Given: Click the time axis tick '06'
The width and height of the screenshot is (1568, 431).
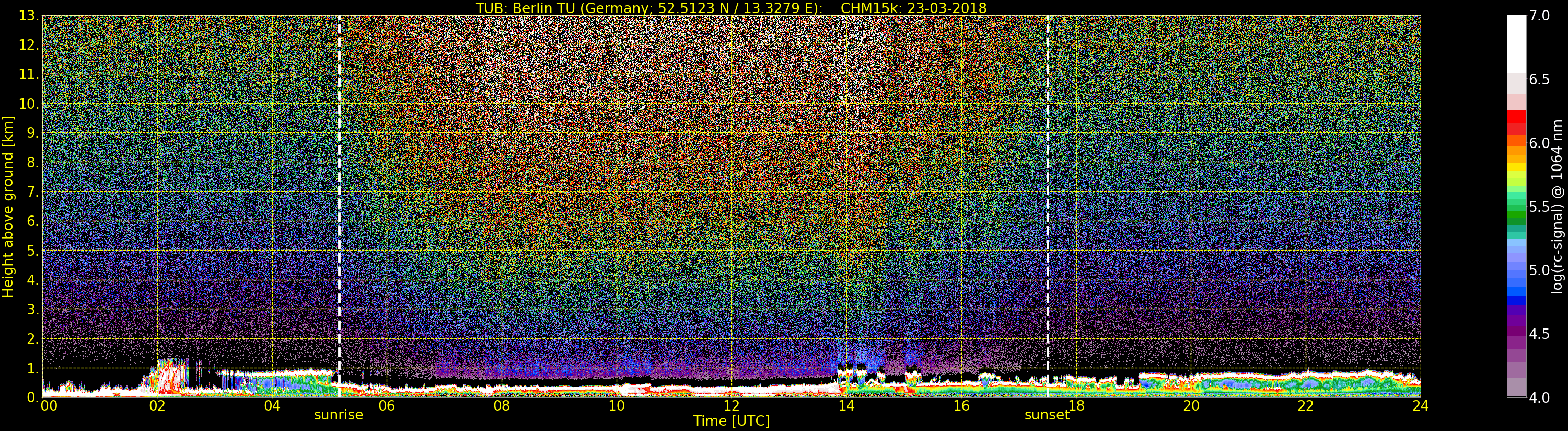Looking at the screenshot, I should 387,406.
